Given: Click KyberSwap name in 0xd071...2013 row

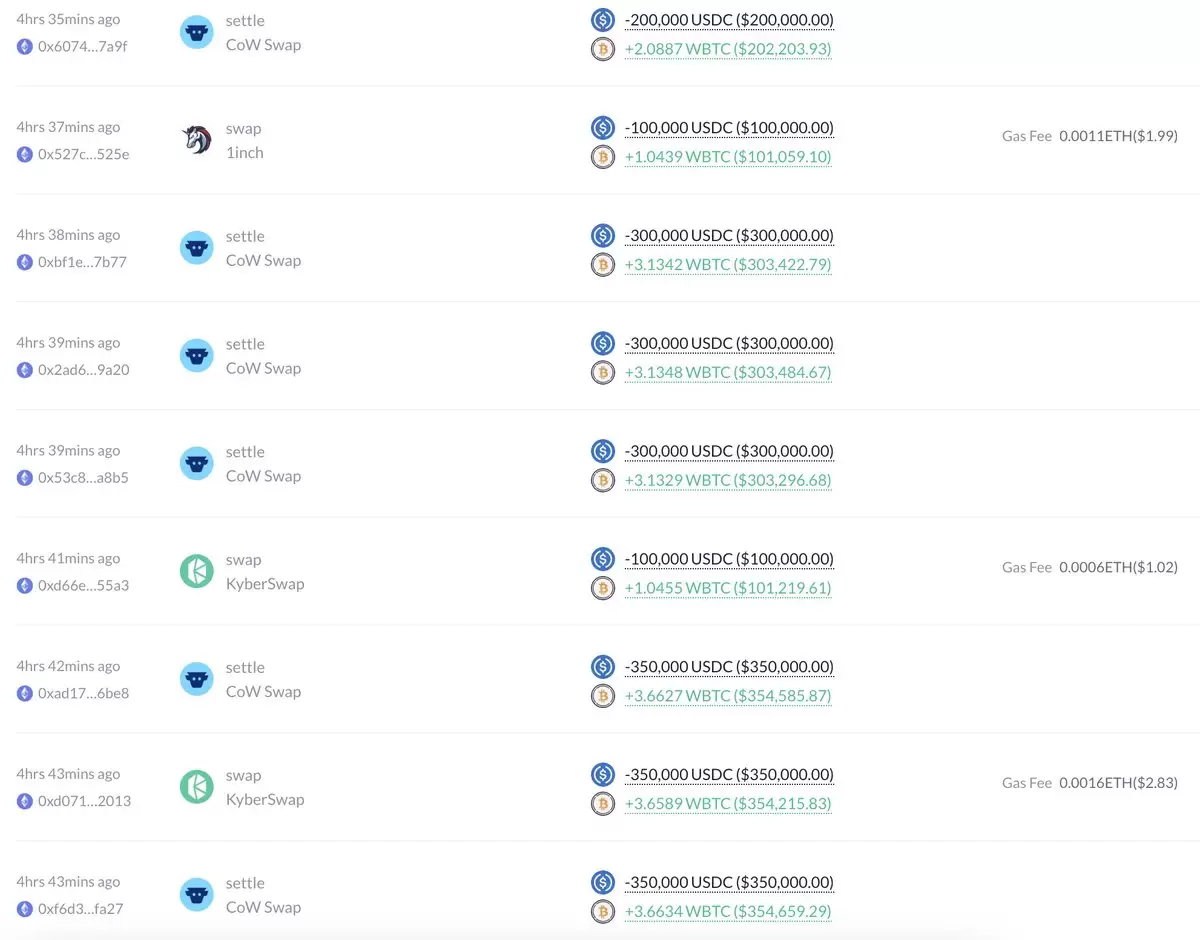Looking at the screenshot, I should point(265,800).
